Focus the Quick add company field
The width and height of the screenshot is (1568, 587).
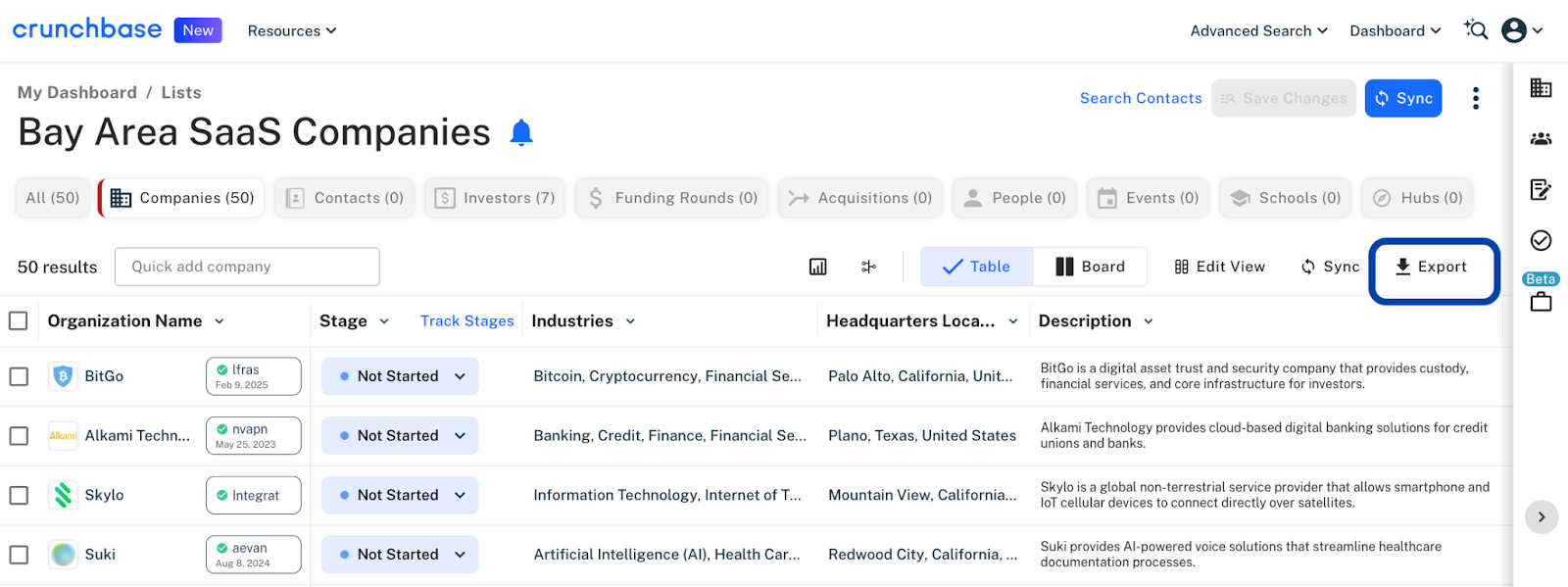click(x=247, y=267)
